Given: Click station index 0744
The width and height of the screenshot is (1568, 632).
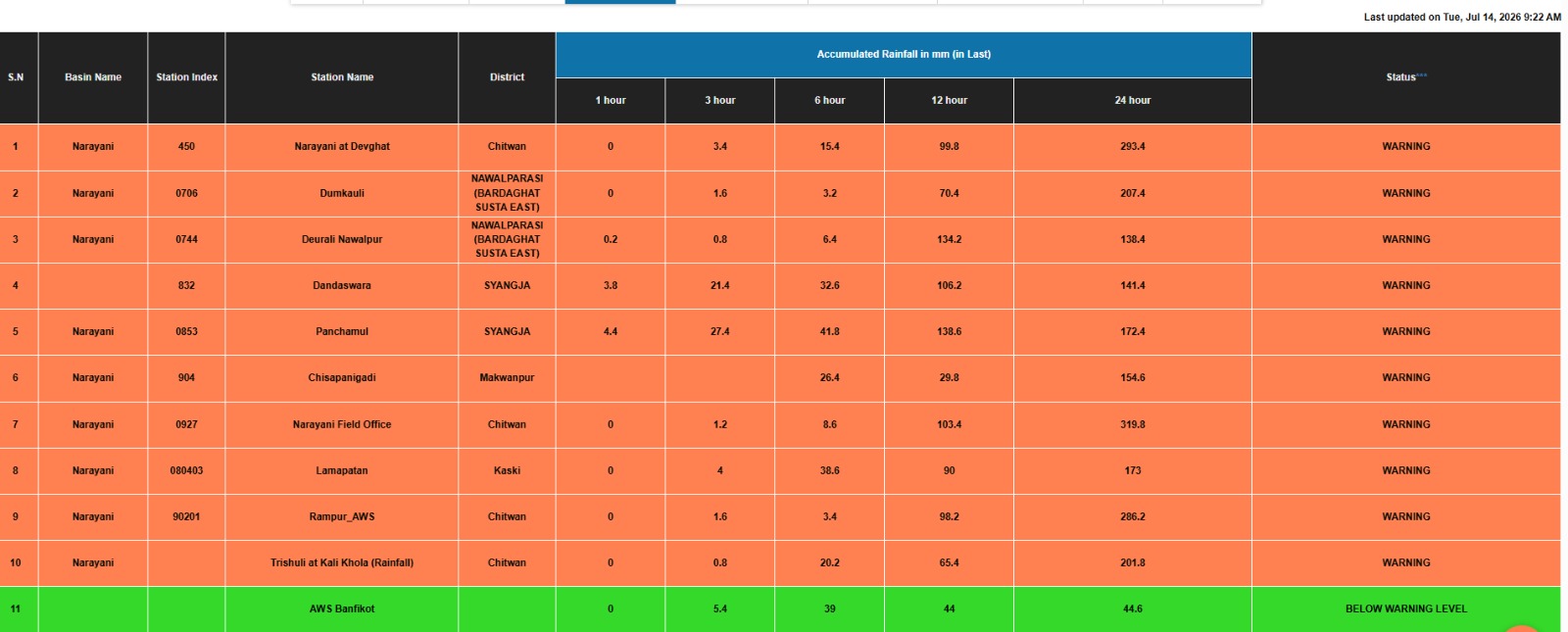Looking at the screenshot, I should [x=186, y=240].
